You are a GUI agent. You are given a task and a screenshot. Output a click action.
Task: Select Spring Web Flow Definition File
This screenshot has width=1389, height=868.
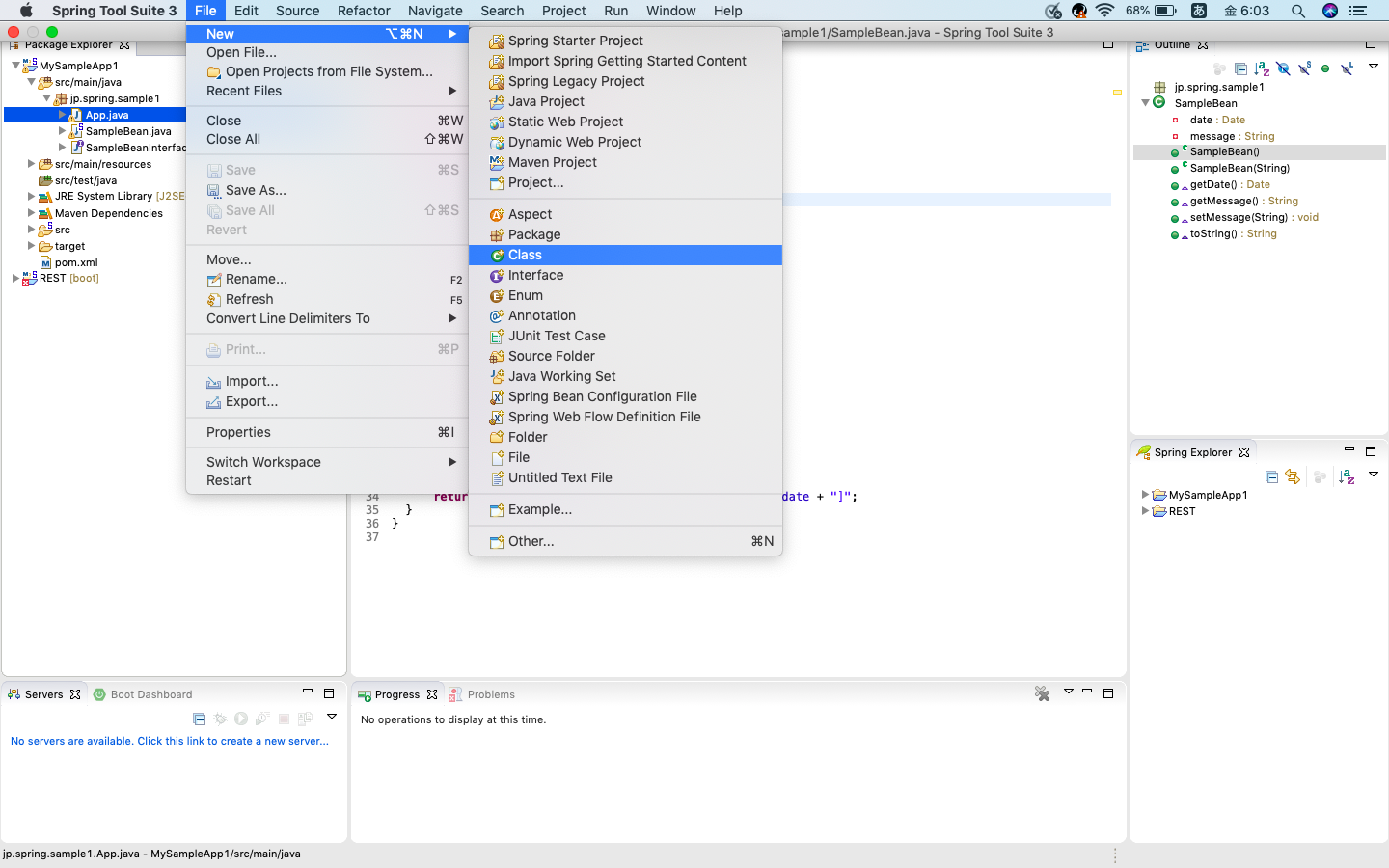tap(625, 417)
